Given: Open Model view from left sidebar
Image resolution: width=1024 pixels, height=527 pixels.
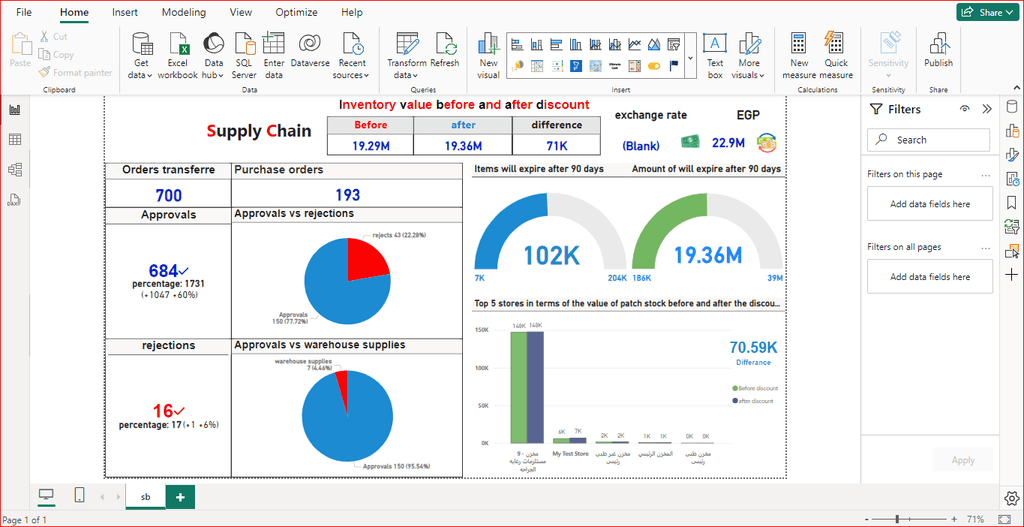Looking at the screenshot, I should coord(14,170).
